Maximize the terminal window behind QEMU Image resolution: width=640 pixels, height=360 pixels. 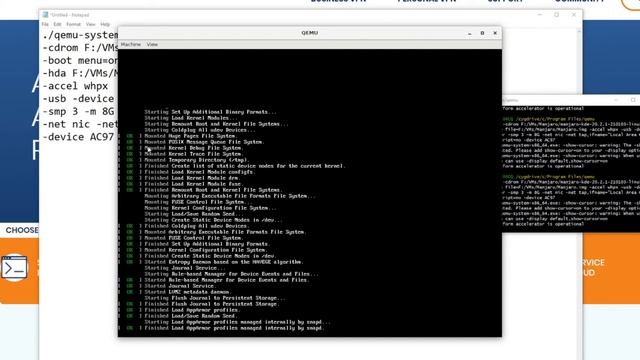pos(633,100)
